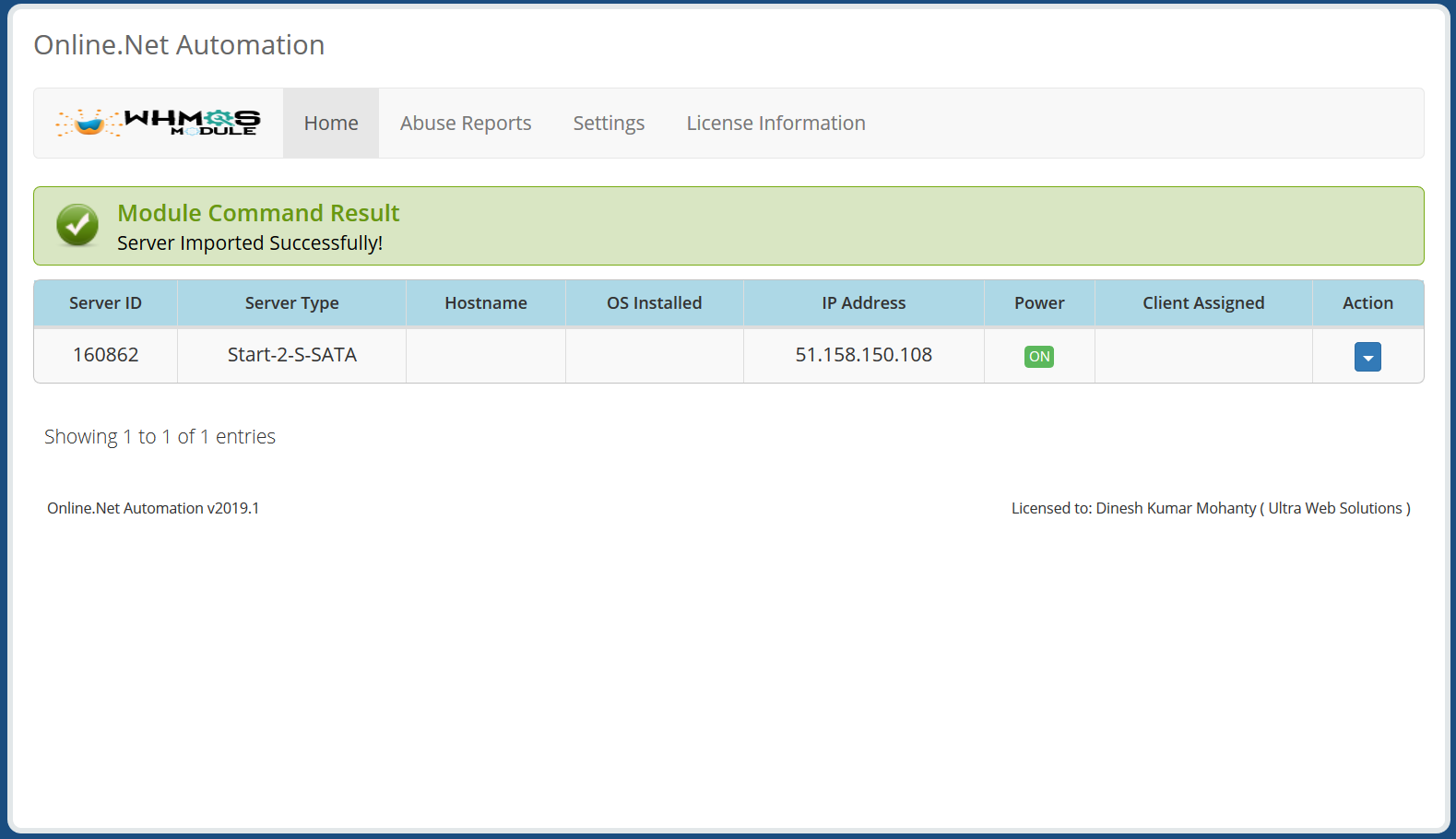
Task: Click 'Server Imported Successfully!' message
Action: (x=250, y=243)
